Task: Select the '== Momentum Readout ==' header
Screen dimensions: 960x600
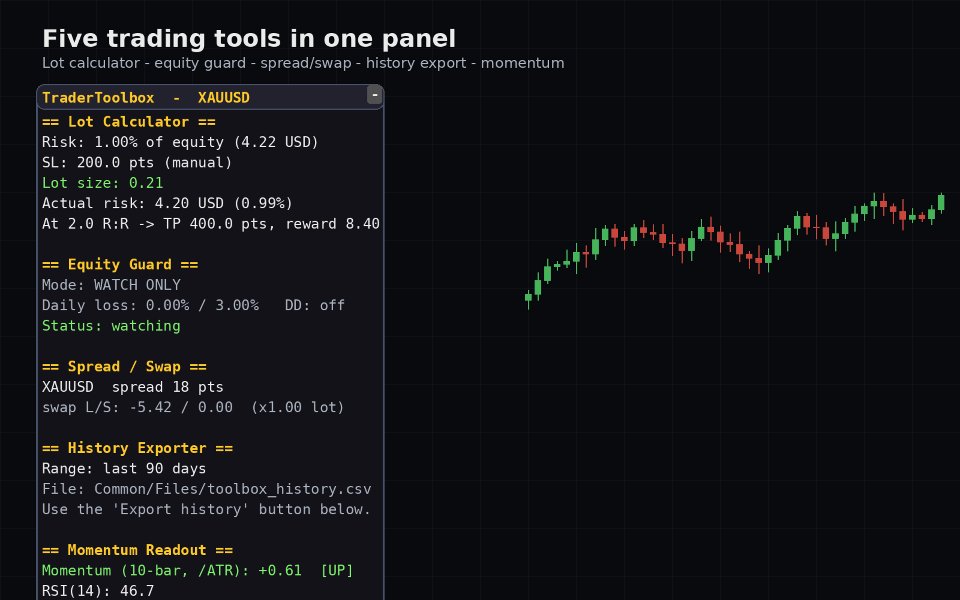Action: coord(137,550)
